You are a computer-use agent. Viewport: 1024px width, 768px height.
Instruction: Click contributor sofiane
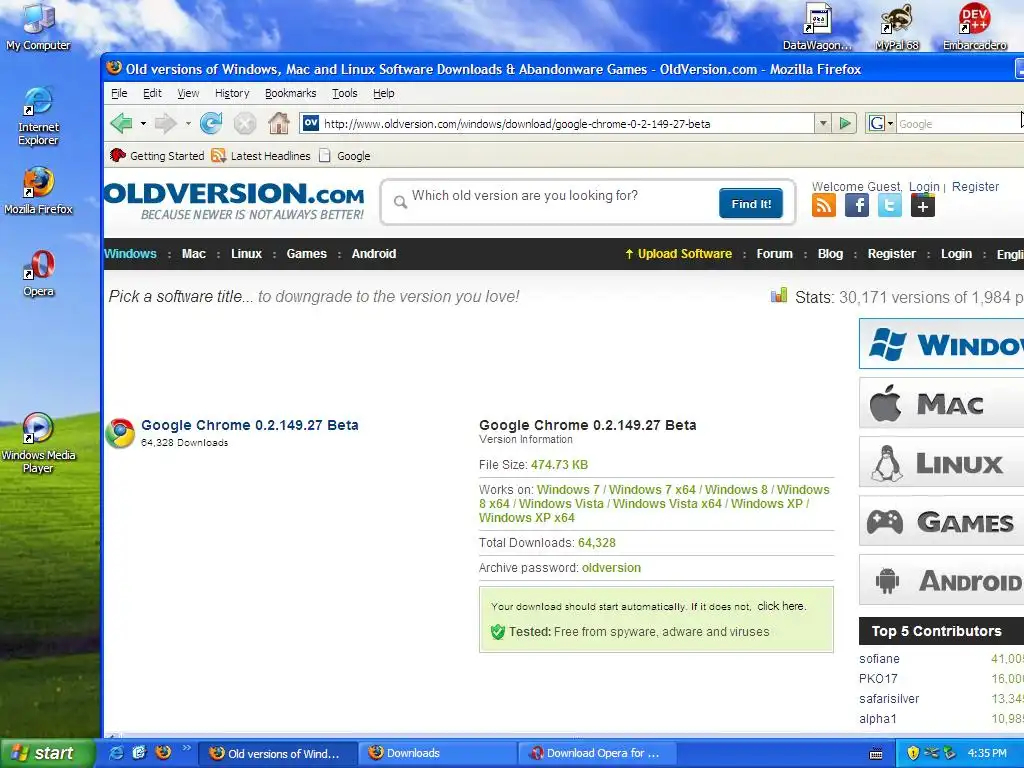879,659
